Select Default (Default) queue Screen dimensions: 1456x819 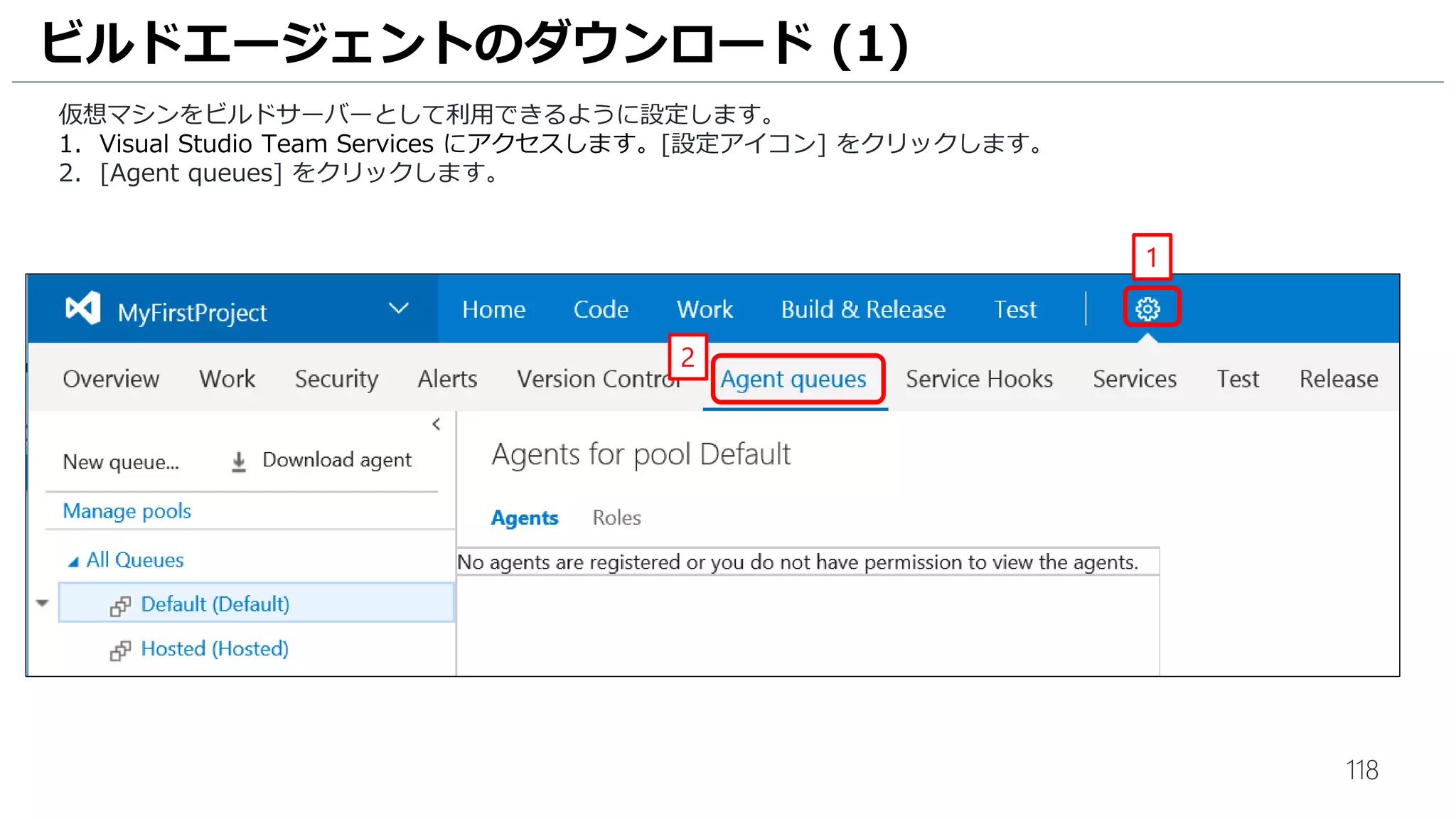pyautogui.click(x=215, y=604)
